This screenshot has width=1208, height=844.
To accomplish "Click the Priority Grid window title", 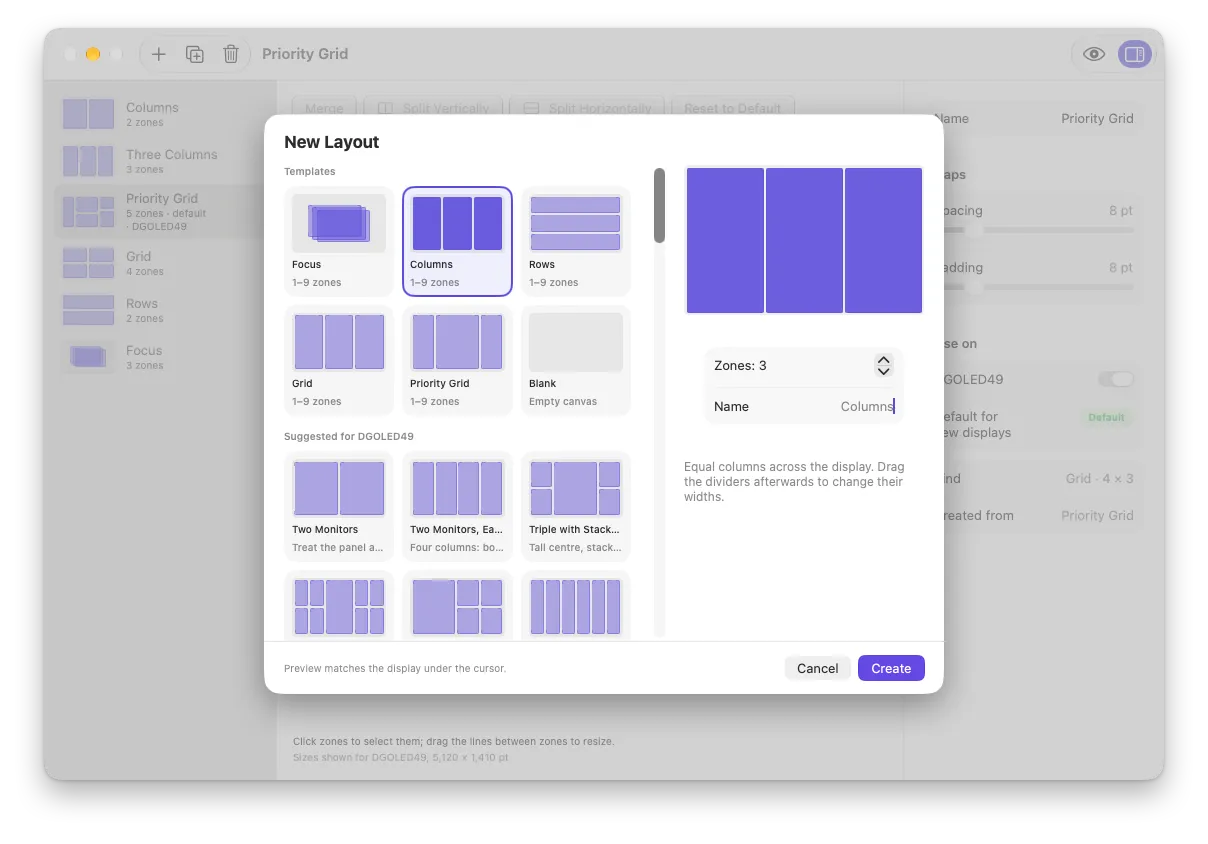I will pos(305,54).
